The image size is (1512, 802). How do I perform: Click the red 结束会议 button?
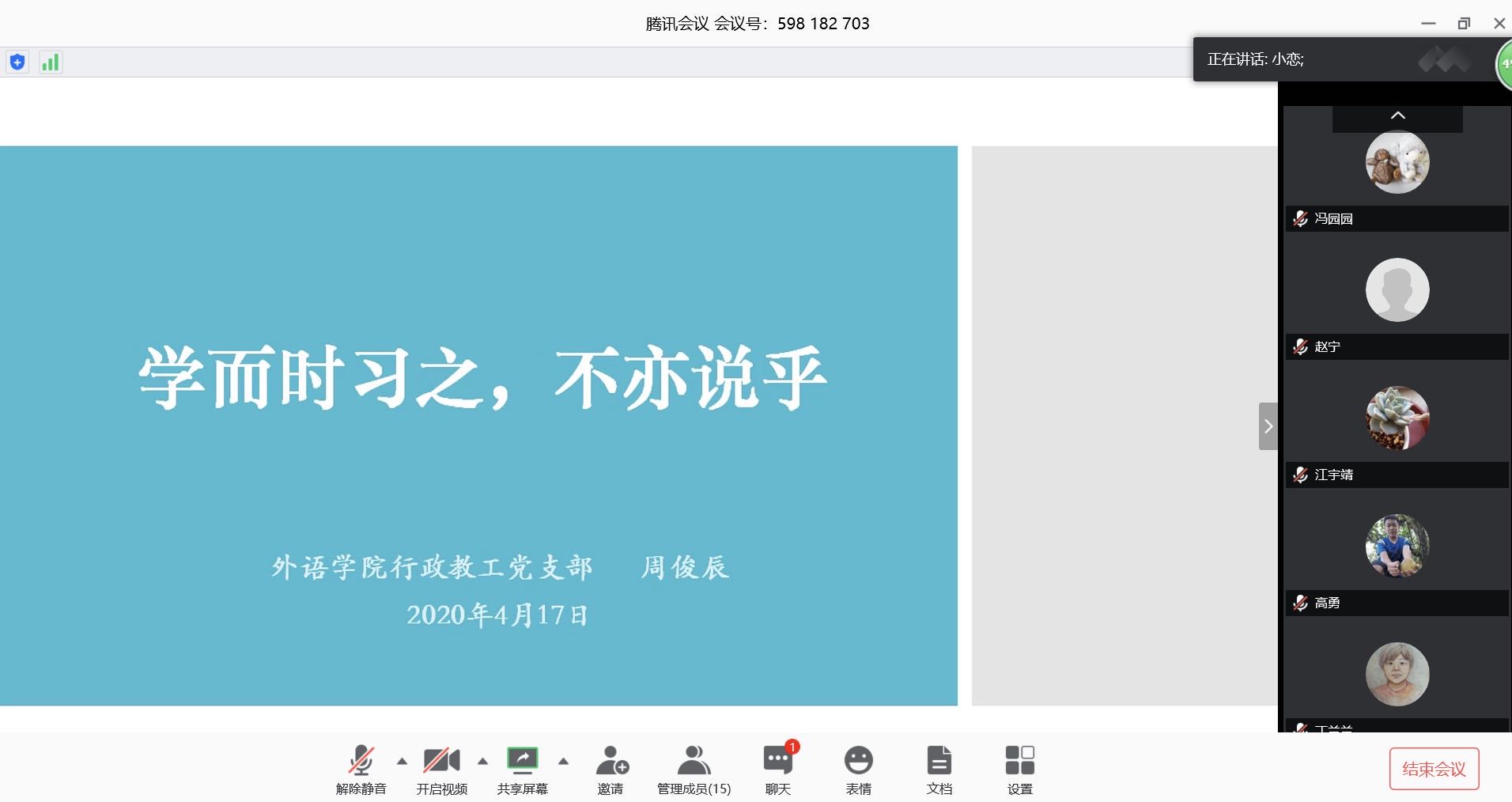(1433, 769)
